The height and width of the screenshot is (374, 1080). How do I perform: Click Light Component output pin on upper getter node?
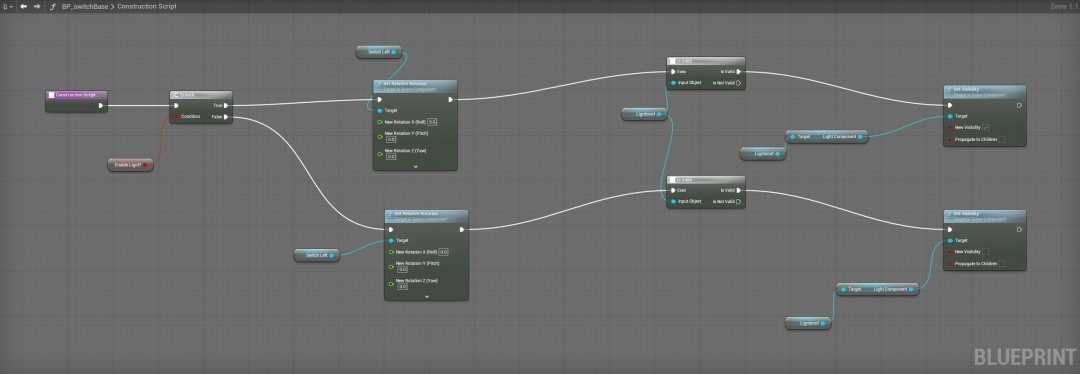(861, 137)
